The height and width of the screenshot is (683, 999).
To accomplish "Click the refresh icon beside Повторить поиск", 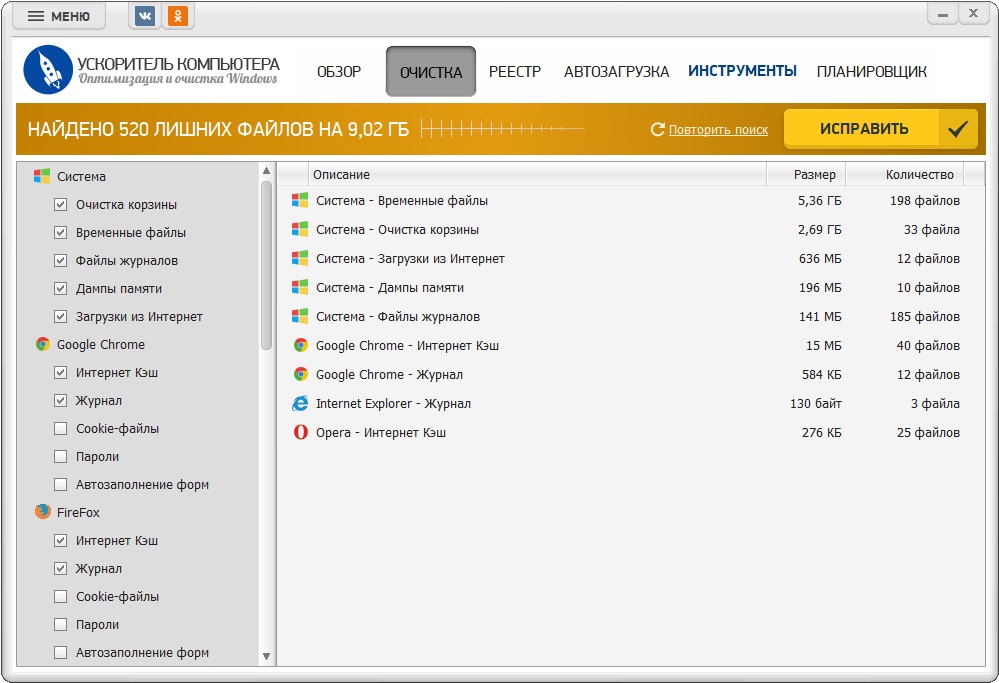I will 657,129.
